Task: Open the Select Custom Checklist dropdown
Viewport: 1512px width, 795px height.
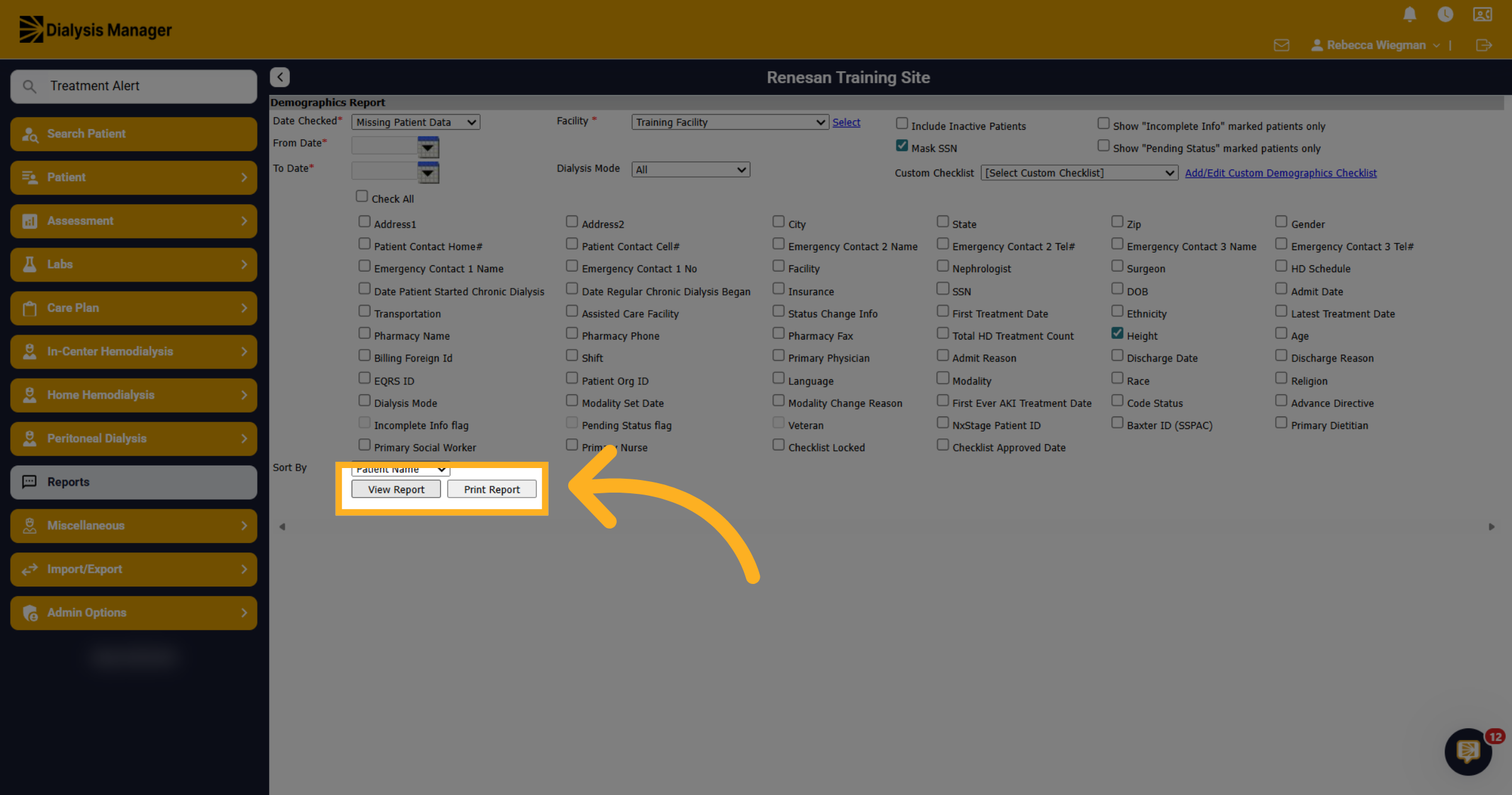Action: click(x=1079, y=173)
